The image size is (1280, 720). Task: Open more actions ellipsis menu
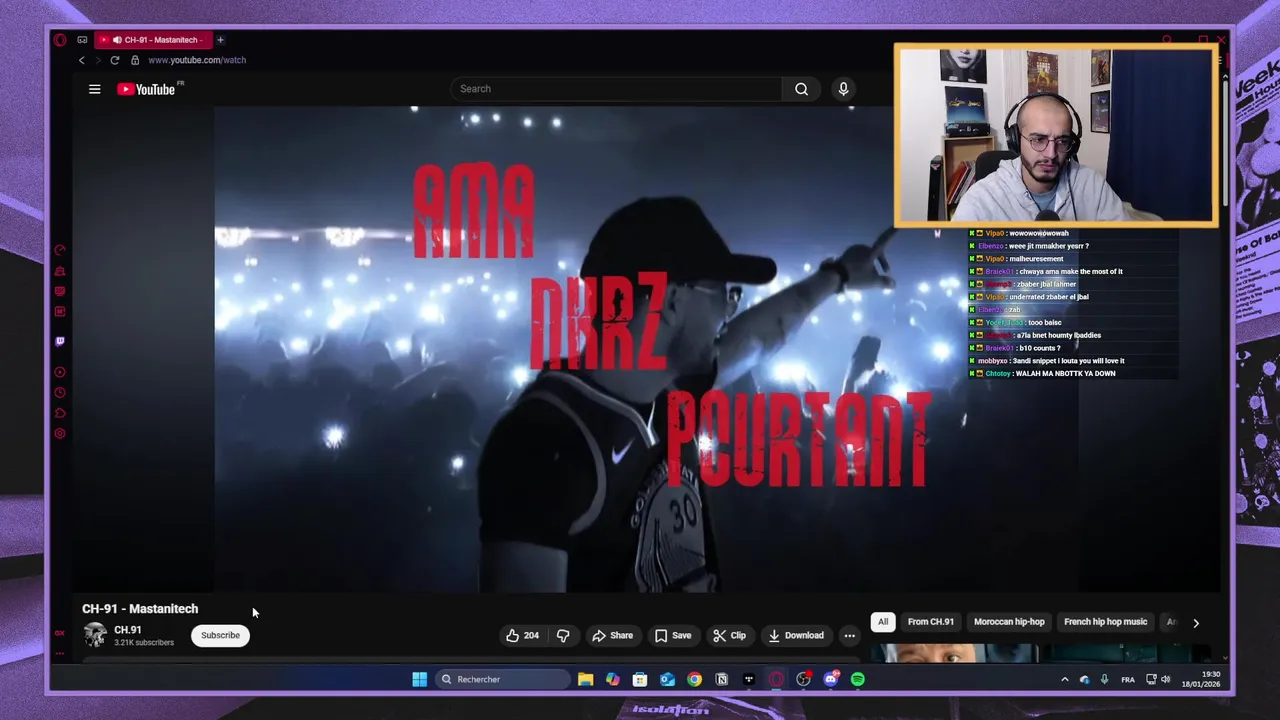849,635
